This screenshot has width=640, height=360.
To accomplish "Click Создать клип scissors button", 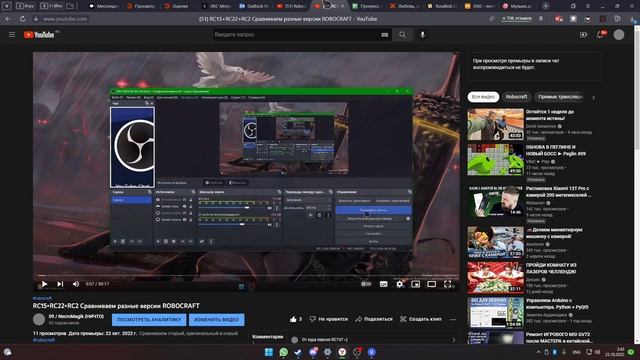I will pyautogui.click(x=421, y=319).
